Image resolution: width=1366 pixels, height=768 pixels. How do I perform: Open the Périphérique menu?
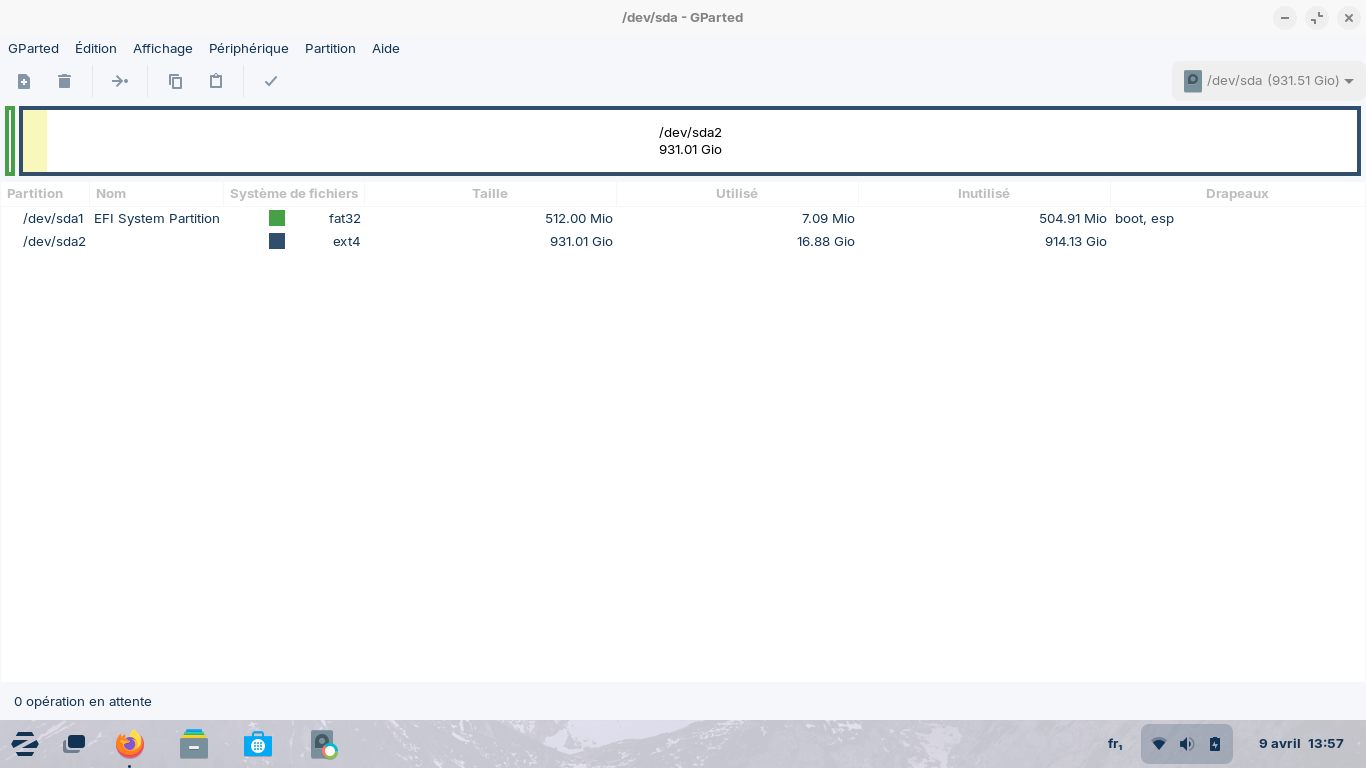coord(248,48)
